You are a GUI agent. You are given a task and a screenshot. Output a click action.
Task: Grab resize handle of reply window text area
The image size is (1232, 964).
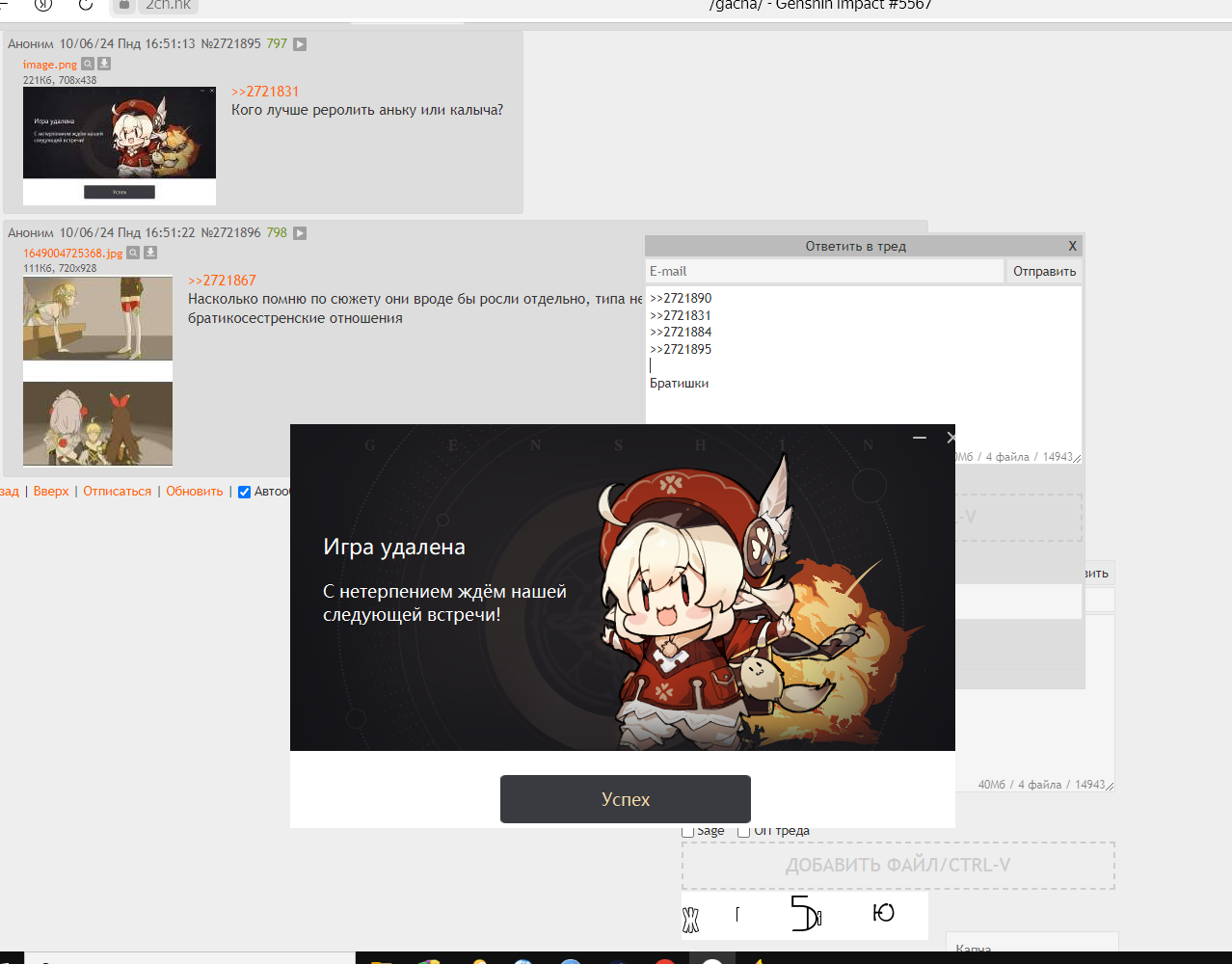[x=1077, y=459]
